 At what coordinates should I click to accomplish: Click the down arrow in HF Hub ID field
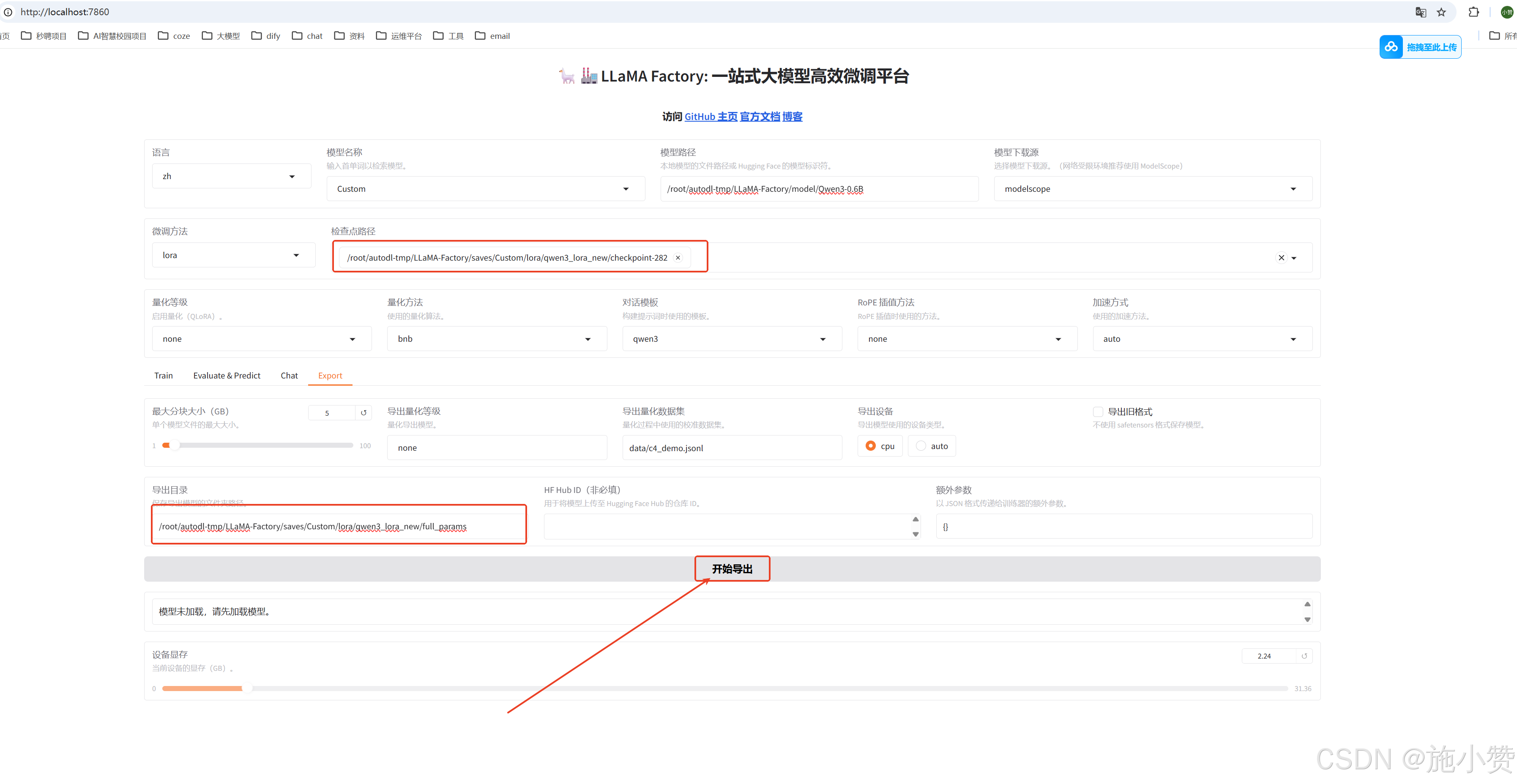pos(915,534)
